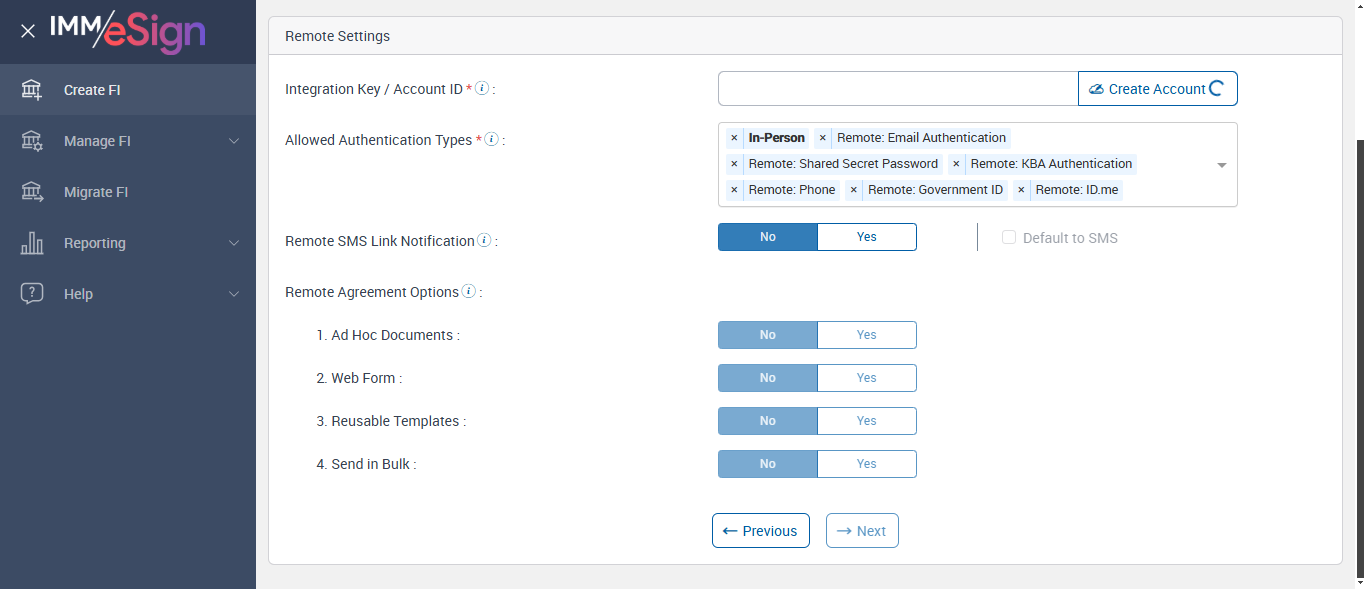Image resolution: width=1366 pixels, height=589 pixels.
Task: Click the info icon beside Allowed Authentication Types
Action: [x=491, y=140]
